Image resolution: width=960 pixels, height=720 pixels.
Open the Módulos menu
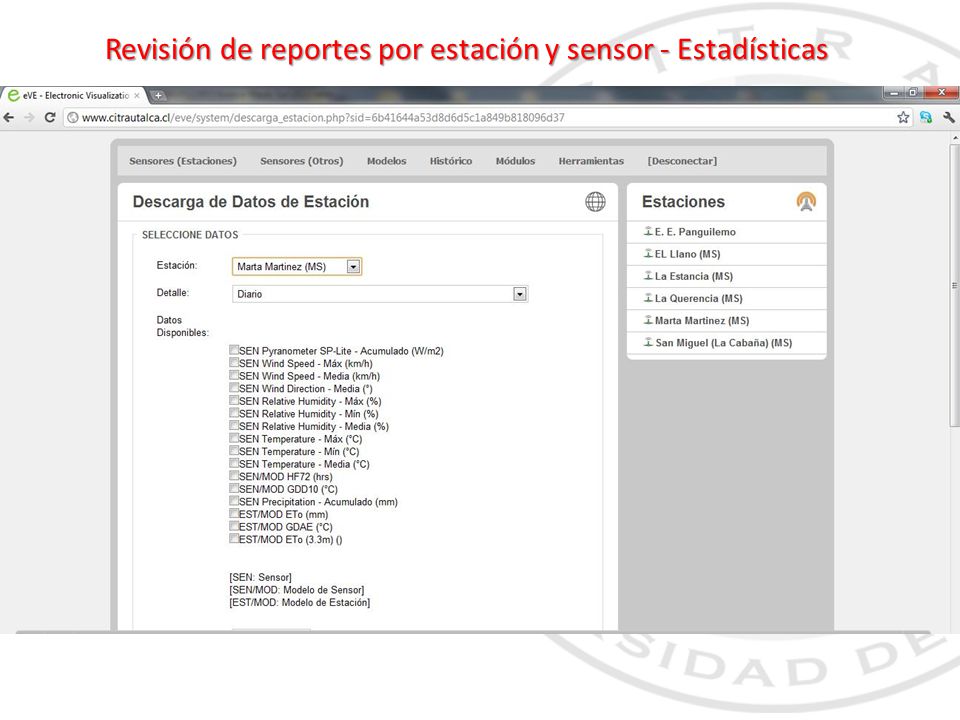515,161
